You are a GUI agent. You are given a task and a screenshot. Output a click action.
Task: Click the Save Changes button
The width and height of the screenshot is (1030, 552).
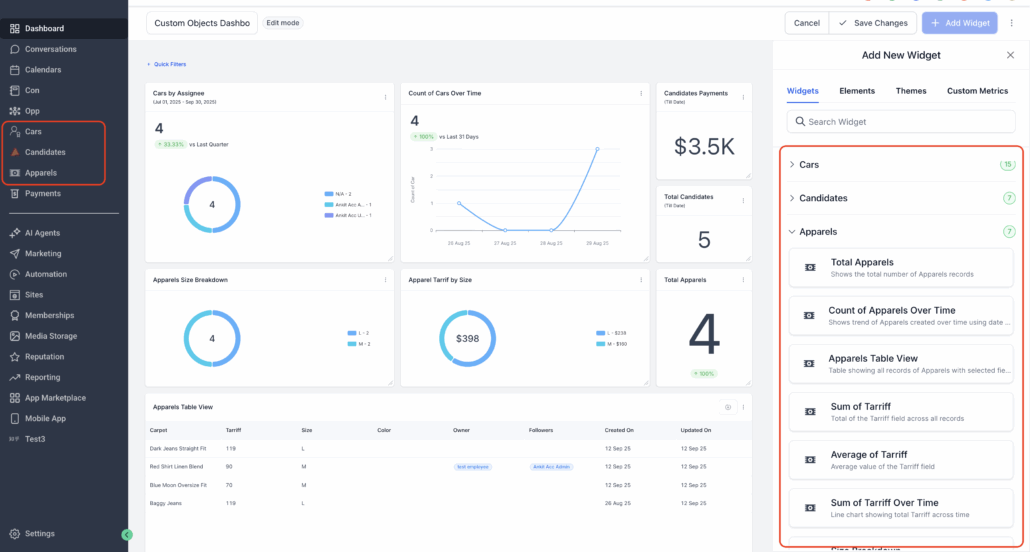(x=873, y=23)
